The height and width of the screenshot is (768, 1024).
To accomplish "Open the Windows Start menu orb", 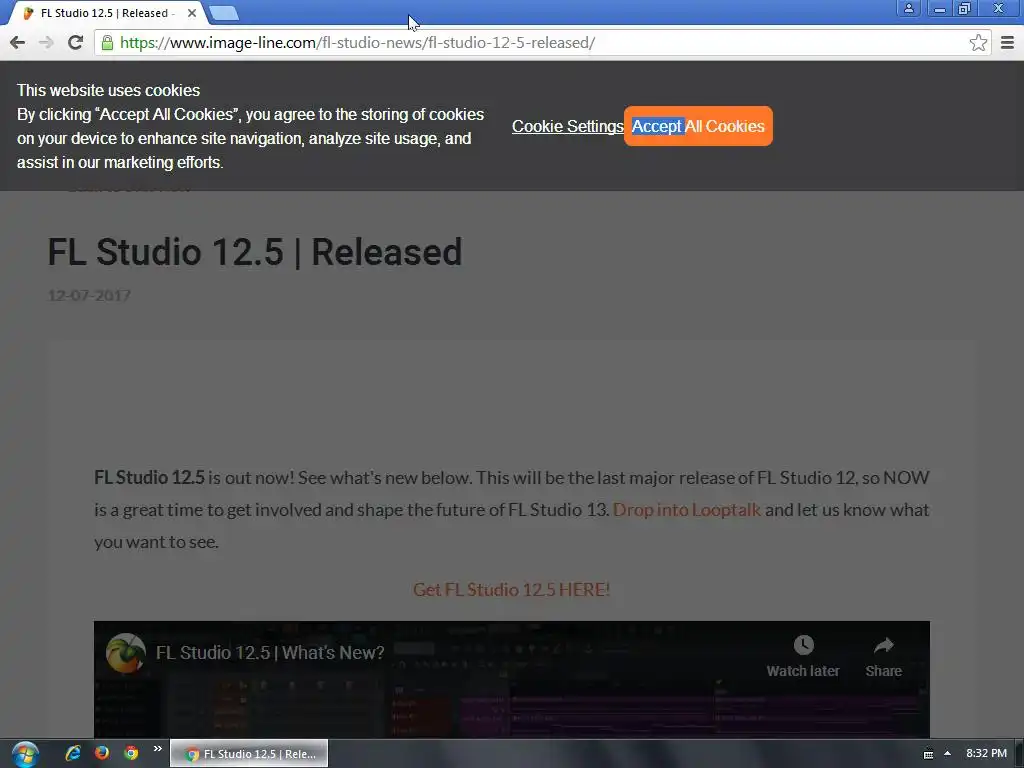I will click(x=25, y=754).
